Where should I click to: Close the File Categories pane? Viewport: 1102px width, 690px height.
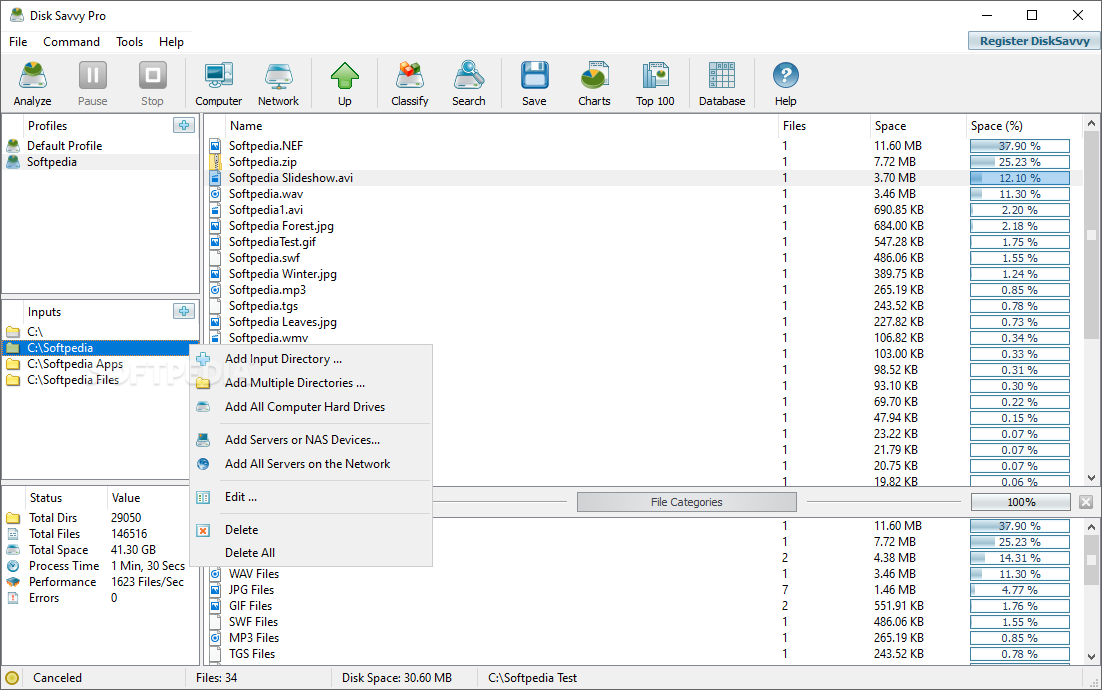click(x=1086, y=502)
